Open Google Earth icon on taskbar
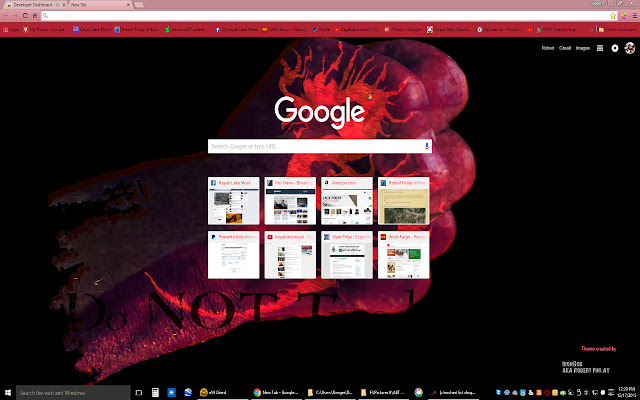The image size is (640, 400). 188,393
